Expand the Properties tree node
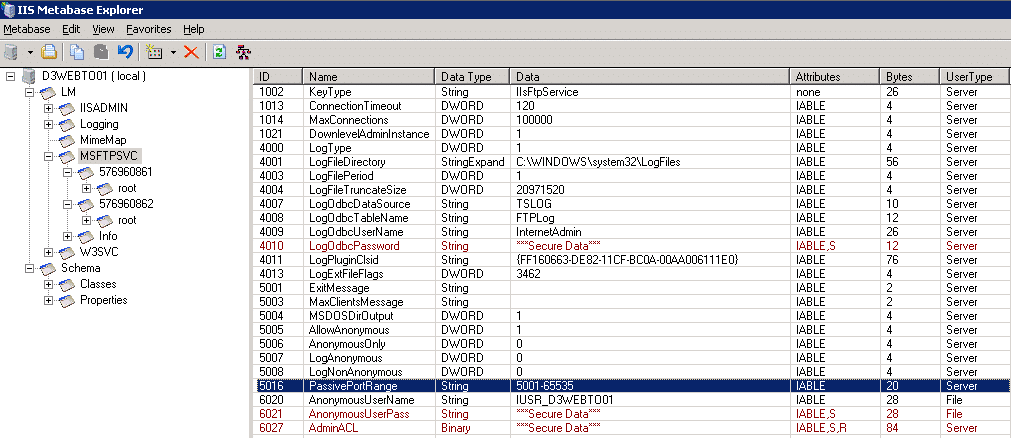Screen dimensions: 1011x438 click(48, 300)
